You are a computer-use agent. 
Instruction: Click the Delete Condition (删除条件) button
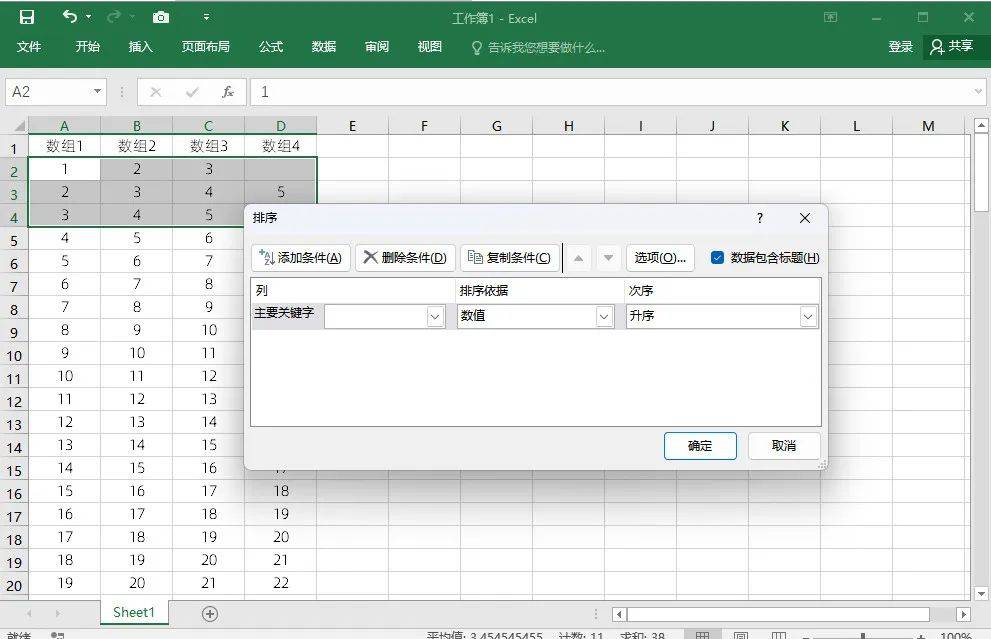pyautogui.click(x=404, y=256)
